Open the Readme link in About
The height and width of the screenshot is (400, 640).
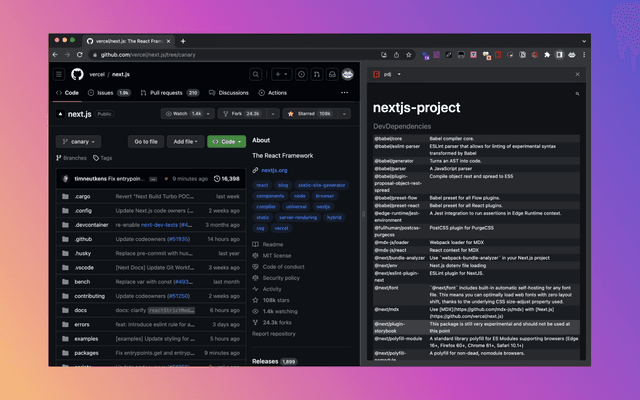point(268,244)
